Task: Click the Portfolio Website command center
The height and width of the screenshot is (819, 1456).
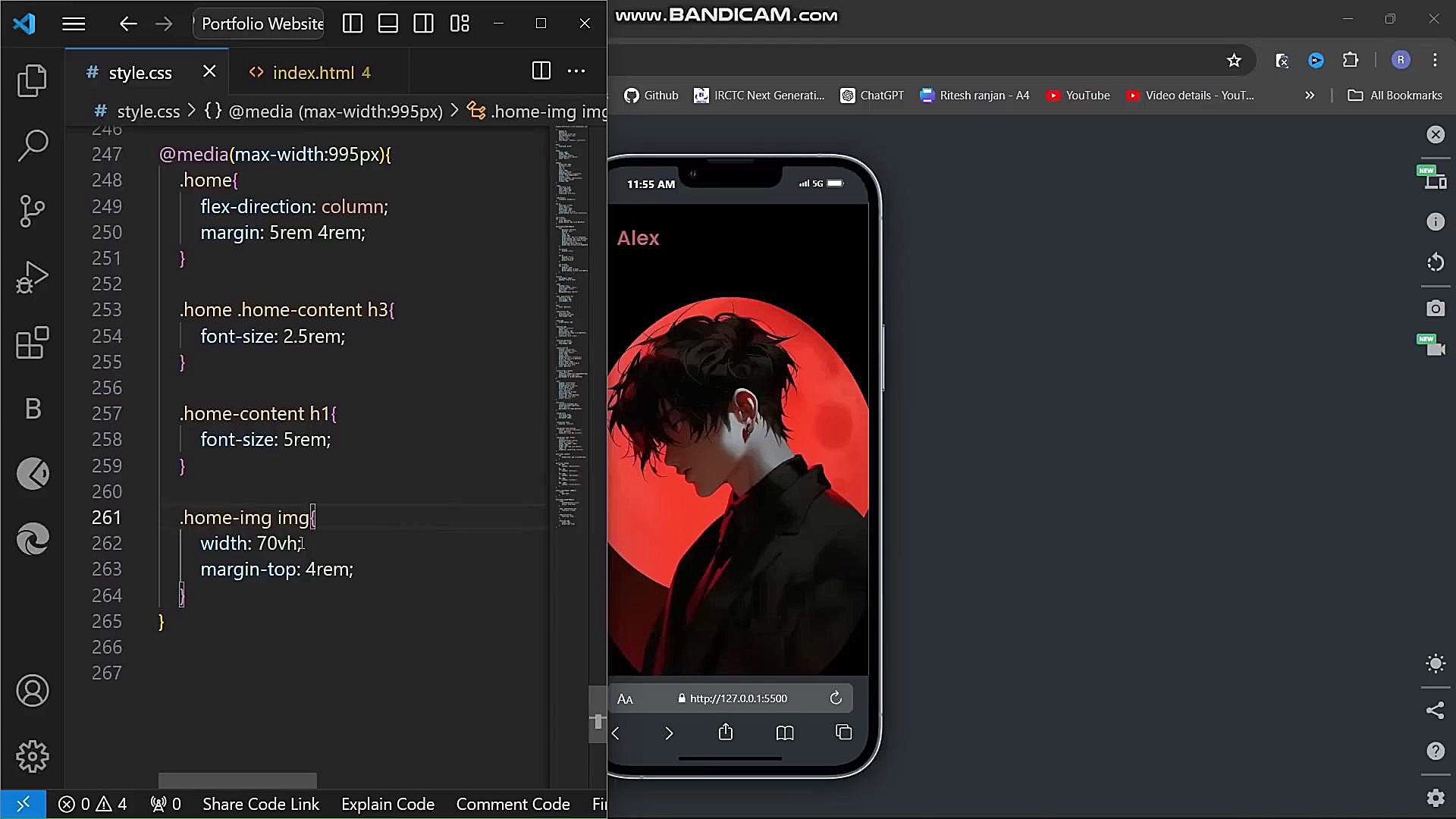Action: tap(259, 24)
